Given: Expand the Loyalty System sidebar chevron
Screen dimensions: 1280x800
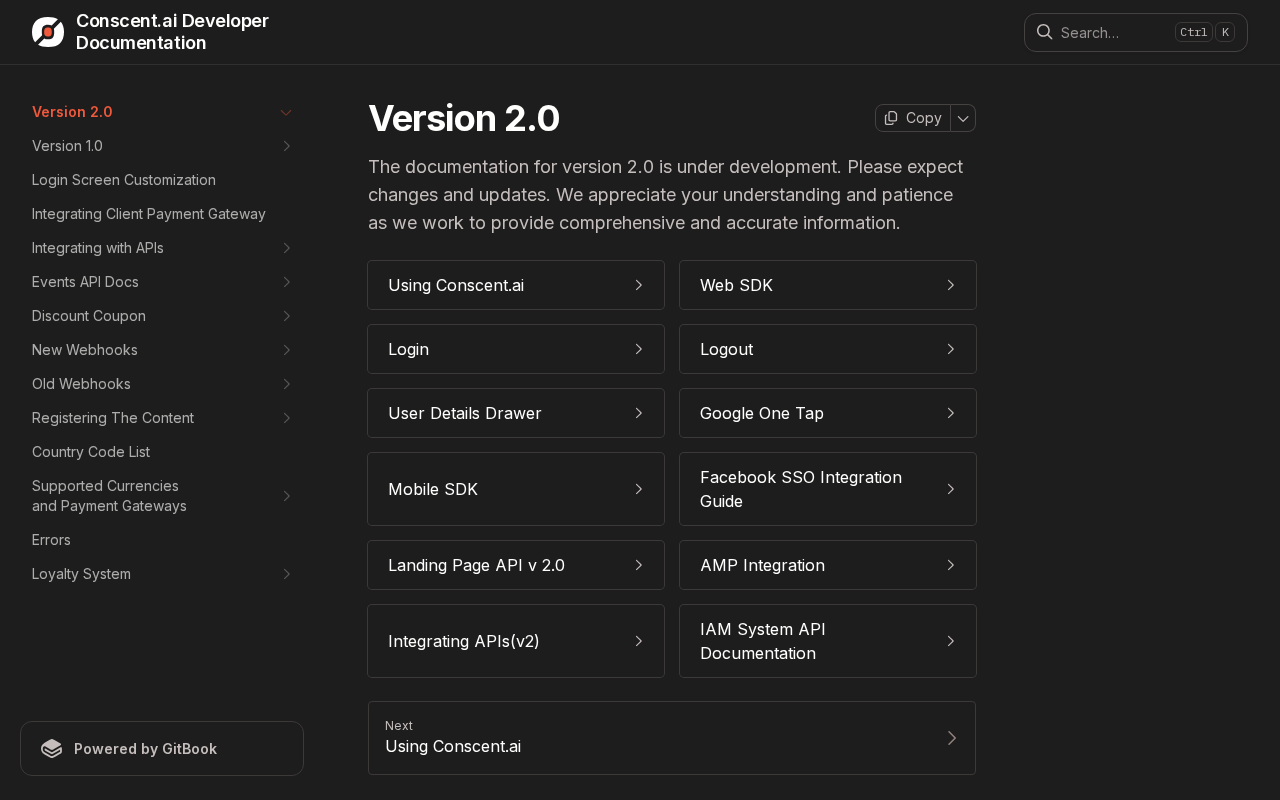Looking at the screenshot, I should (x=286, y=574).
